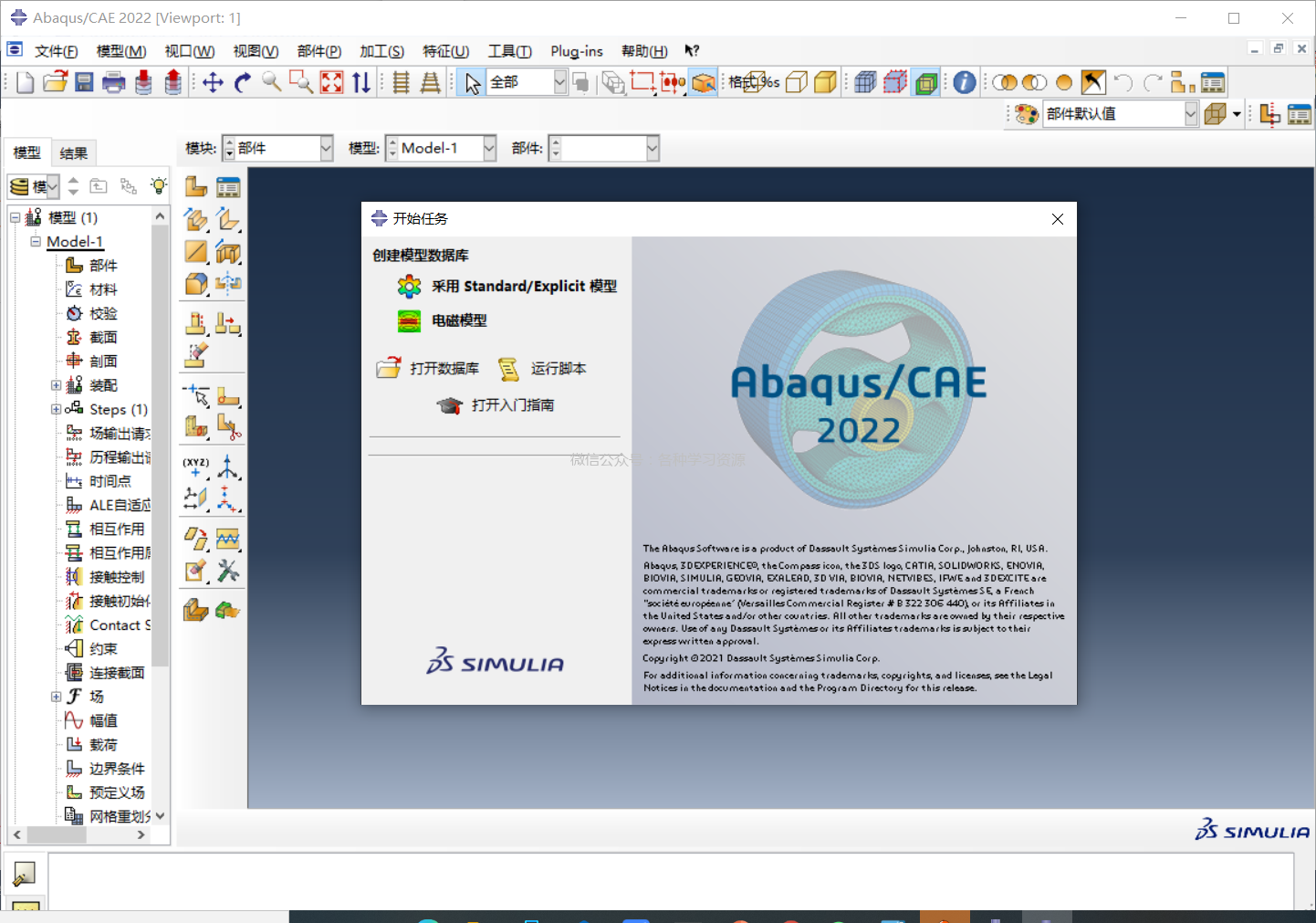Expand the 场 tree node
This screenshot has height=923, width=1316.
[x=57, y=697]
